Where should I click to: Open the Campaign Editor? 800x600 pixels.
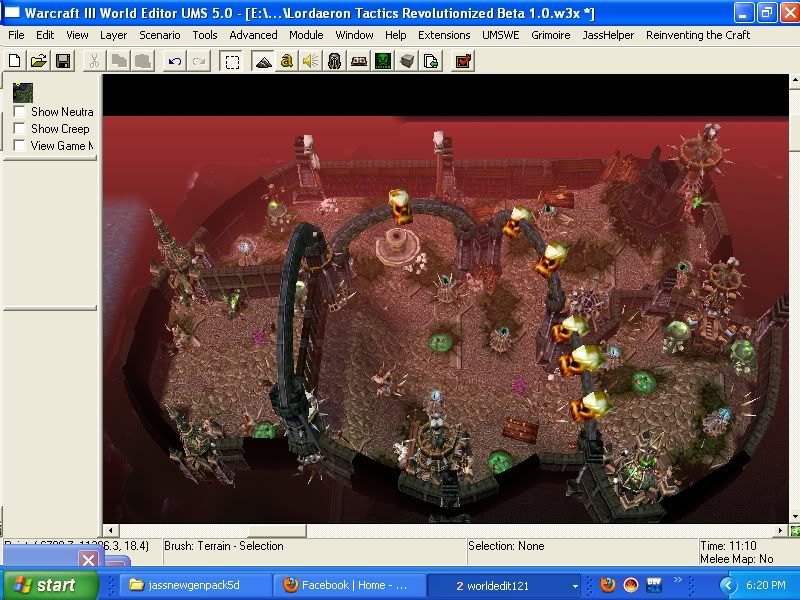click(359, 61)
